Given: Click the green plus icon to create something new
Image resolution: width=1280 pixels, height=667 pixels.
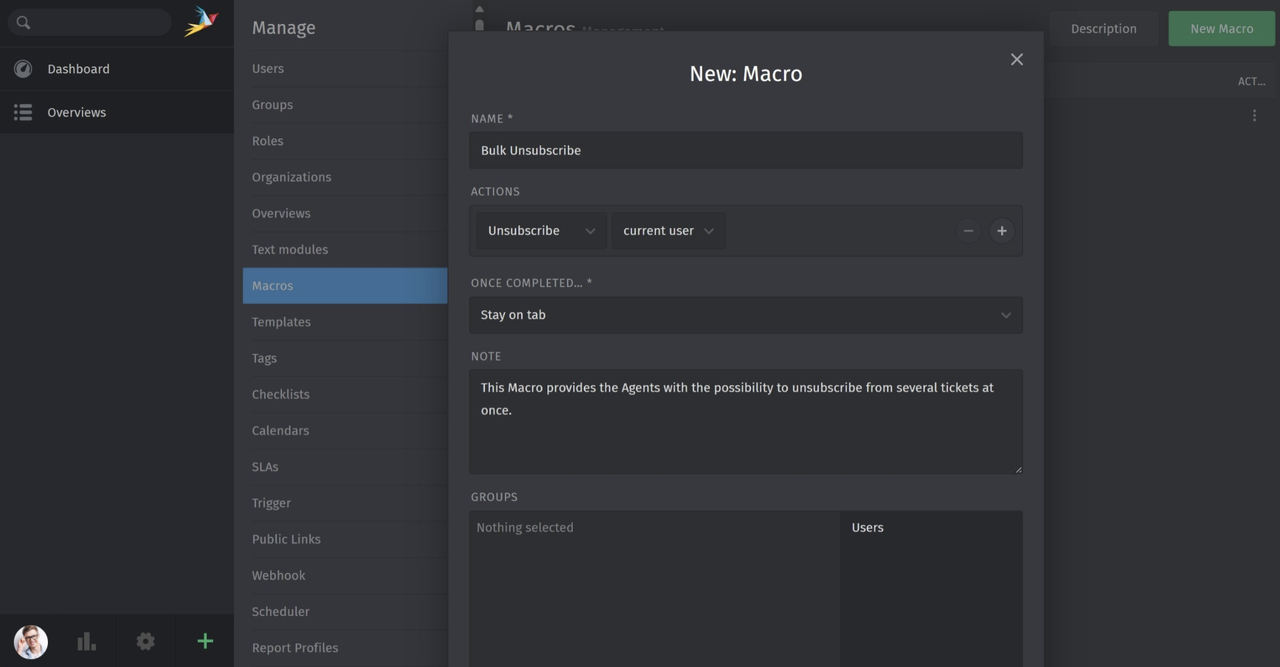Looking at the screenshot, I should pos(204,641).
